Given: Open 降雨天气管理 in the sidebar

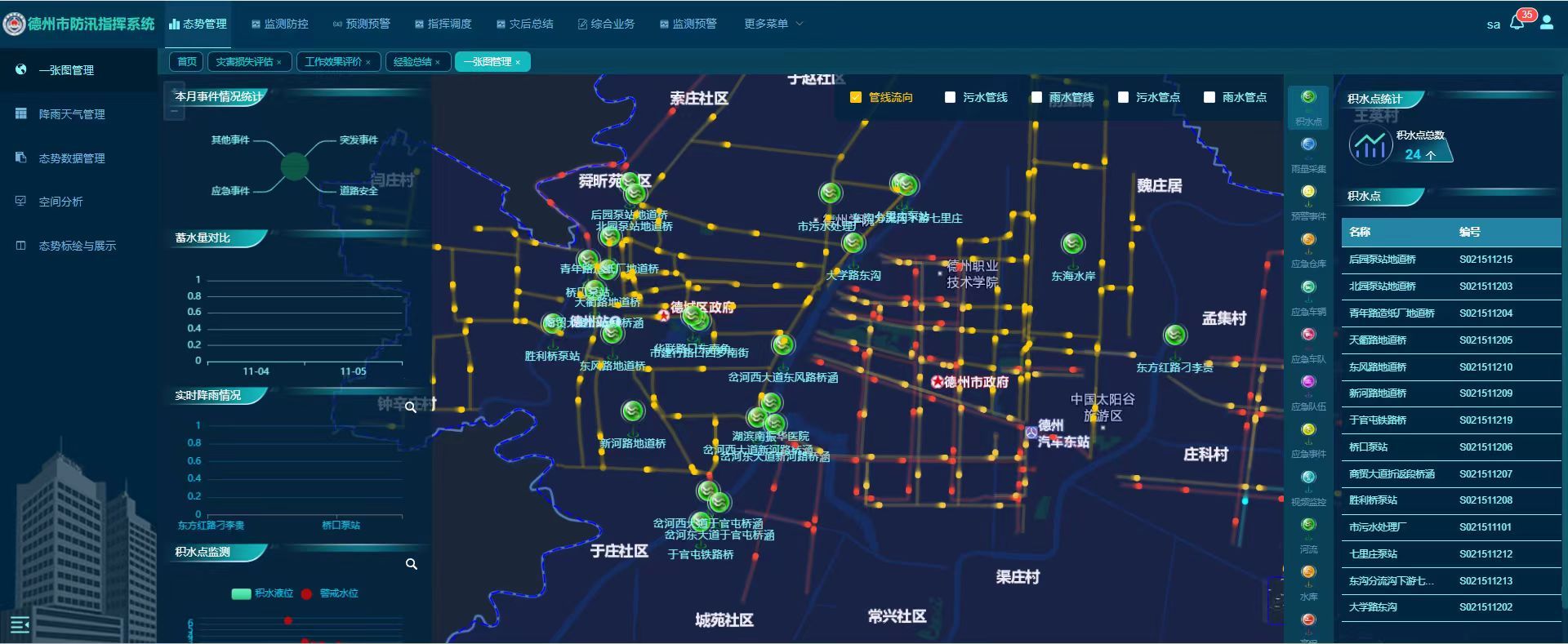Looking at the screenshot, I should coord(72,114).
